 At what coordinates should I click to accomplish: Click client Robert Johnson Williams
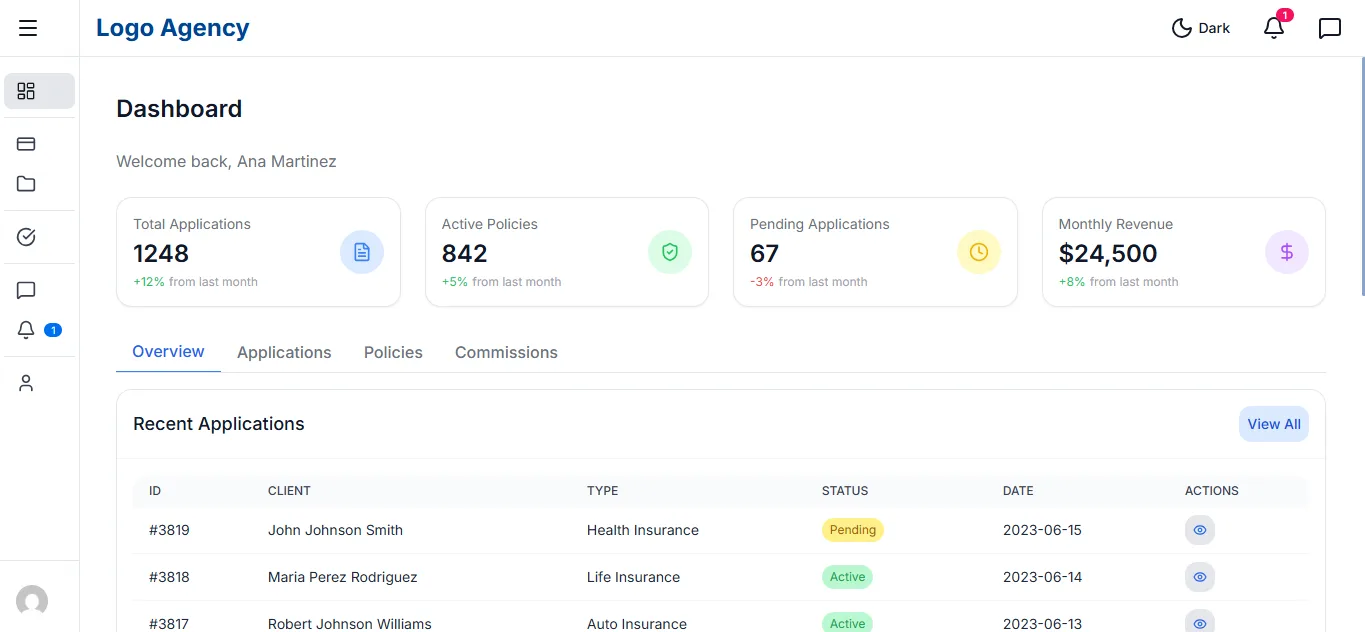click(x=350, y=624)
